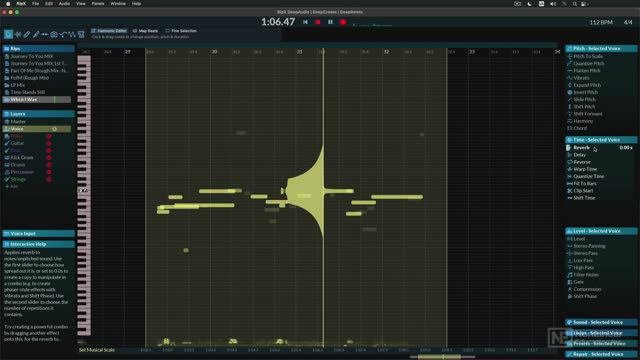640x360 pixels.
Task: Select the Time Stands Still rip
Action: tap(28, 92)
